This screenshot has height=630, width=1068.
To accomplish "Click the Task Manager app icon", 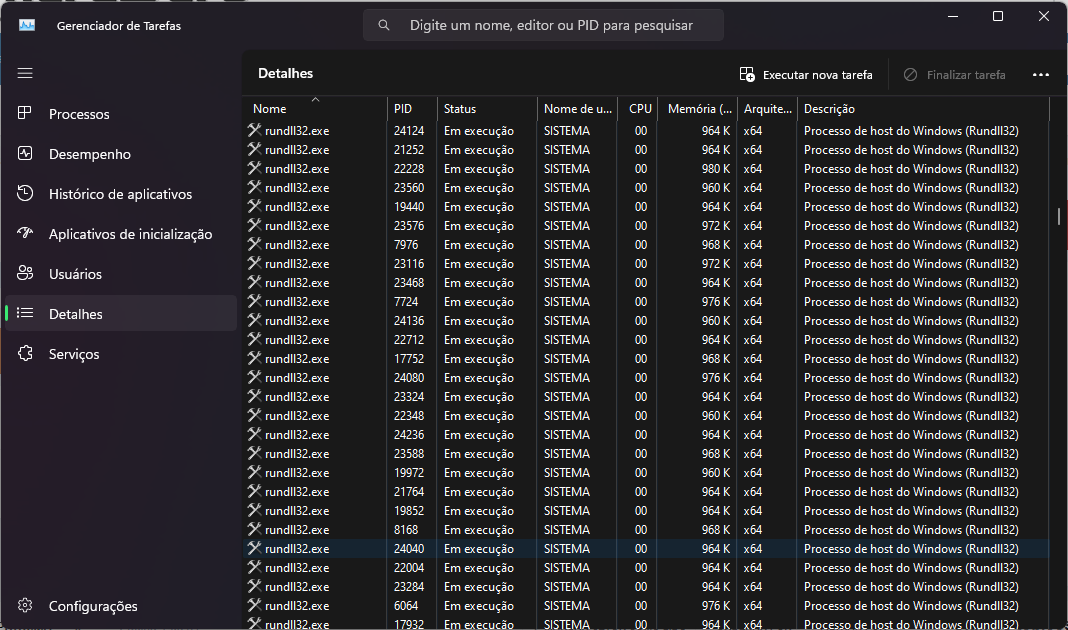I will pyautogui.click(x=27, y=25).
